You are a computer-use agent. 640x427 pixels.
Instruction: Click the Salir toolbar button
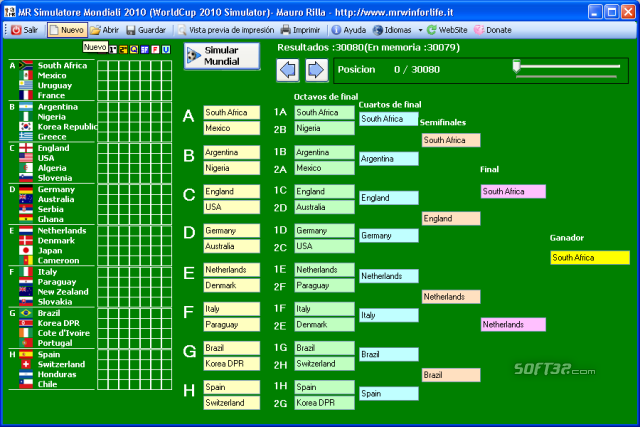[24, 30]
